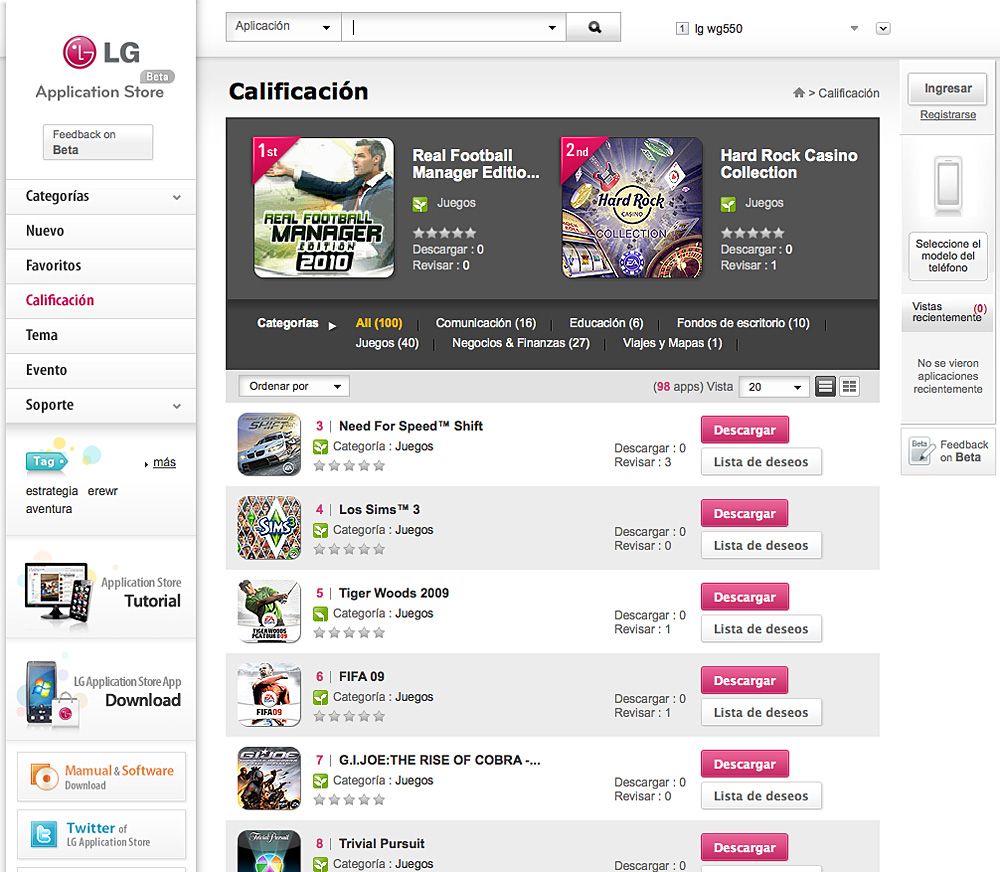Click the Categorías arrow in filter bar
This screenshot has width=1000, height=872.
tap(332, 325)
